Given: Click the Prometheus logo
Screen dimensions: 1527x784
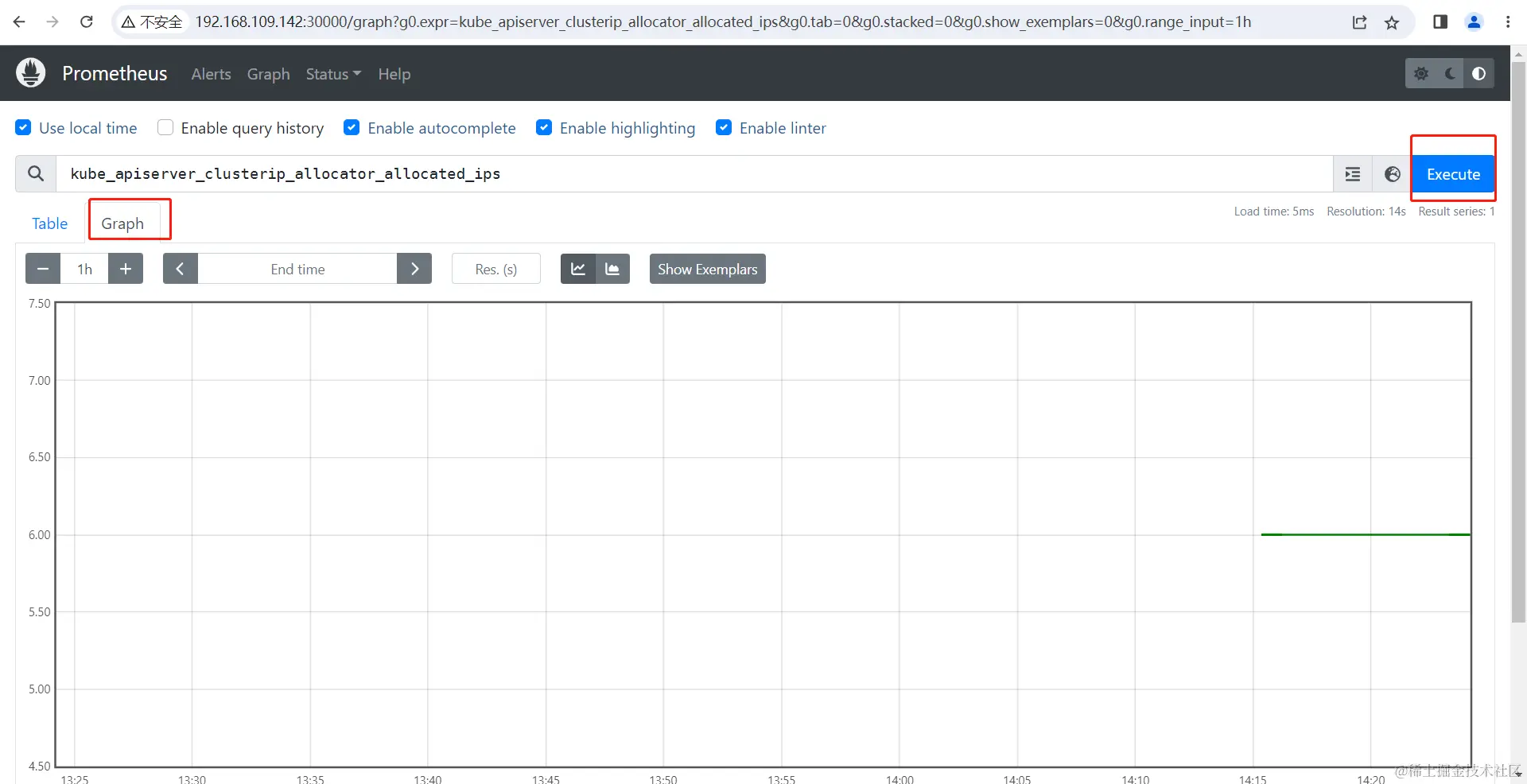Looking at the screenshot, I should 29,72.
